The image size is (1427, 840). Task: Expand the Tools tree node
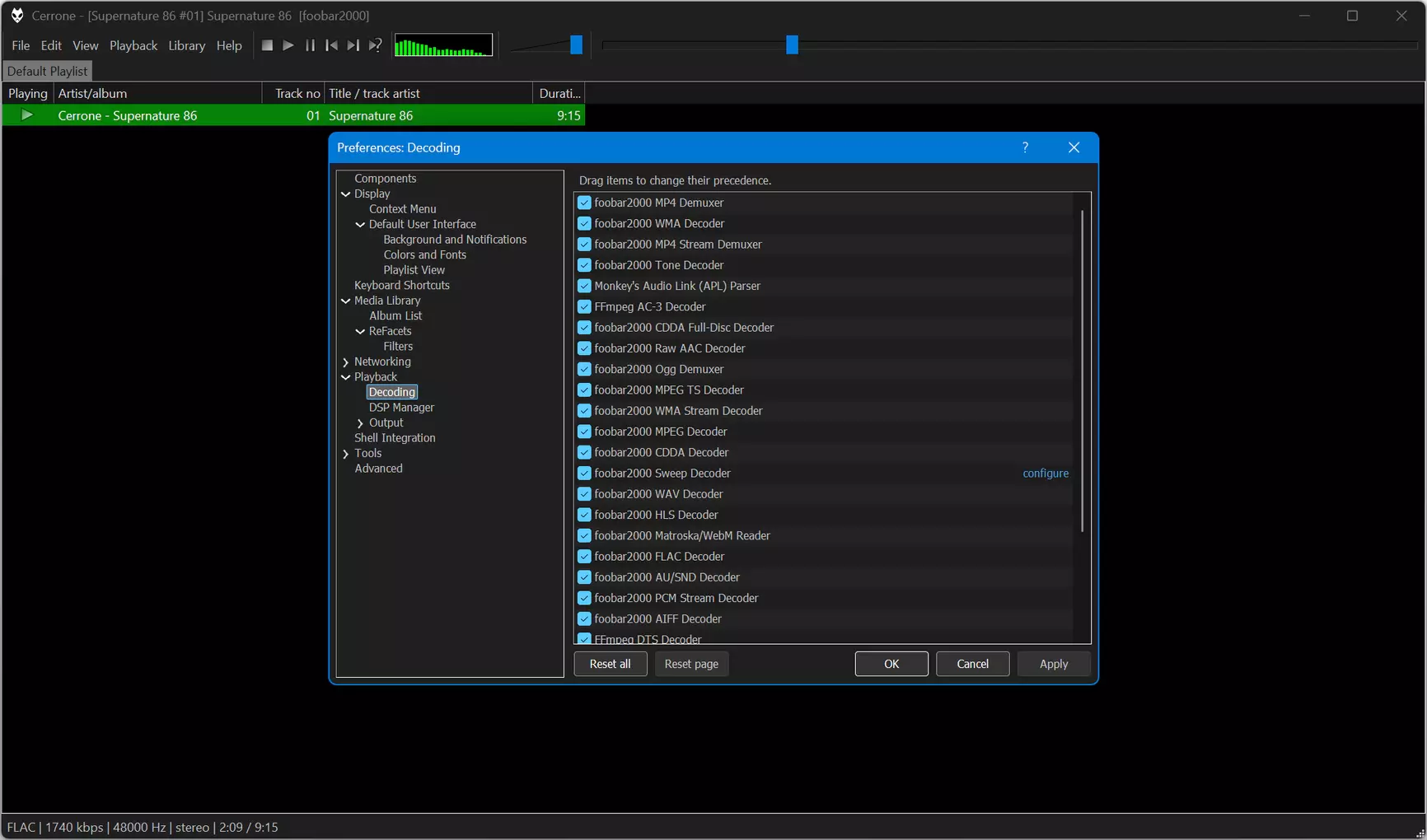346,454
